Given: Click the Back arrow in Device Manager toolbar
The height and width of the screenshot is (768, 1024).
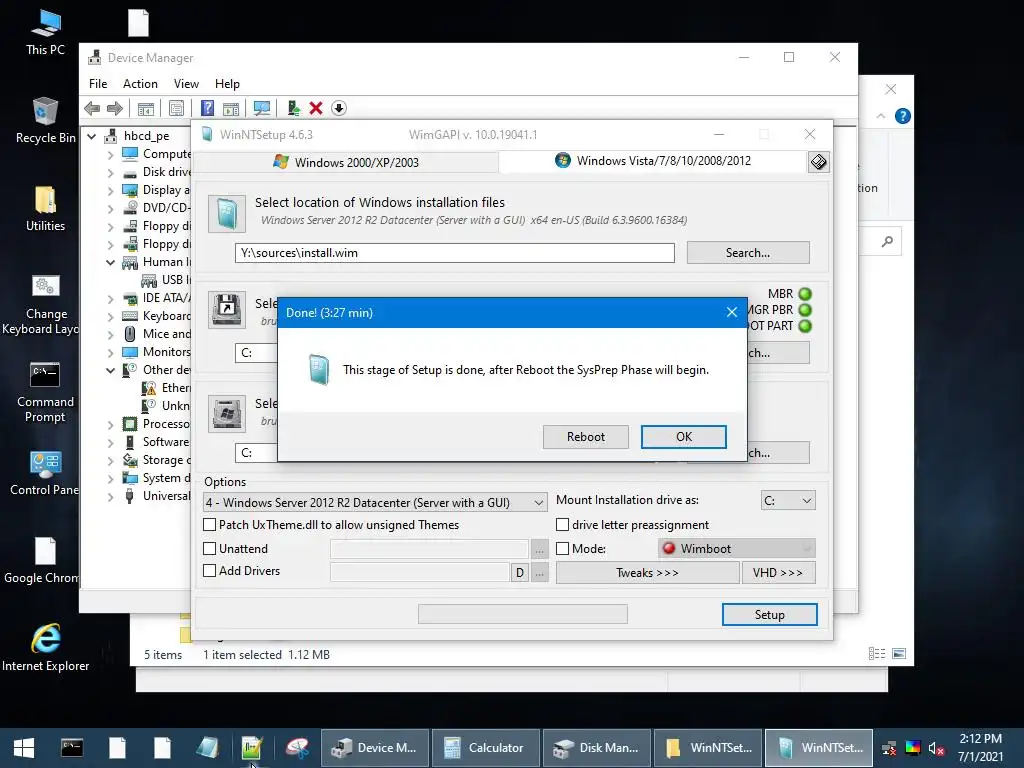Looking at the screenshot, I should (x=92, y=108).
